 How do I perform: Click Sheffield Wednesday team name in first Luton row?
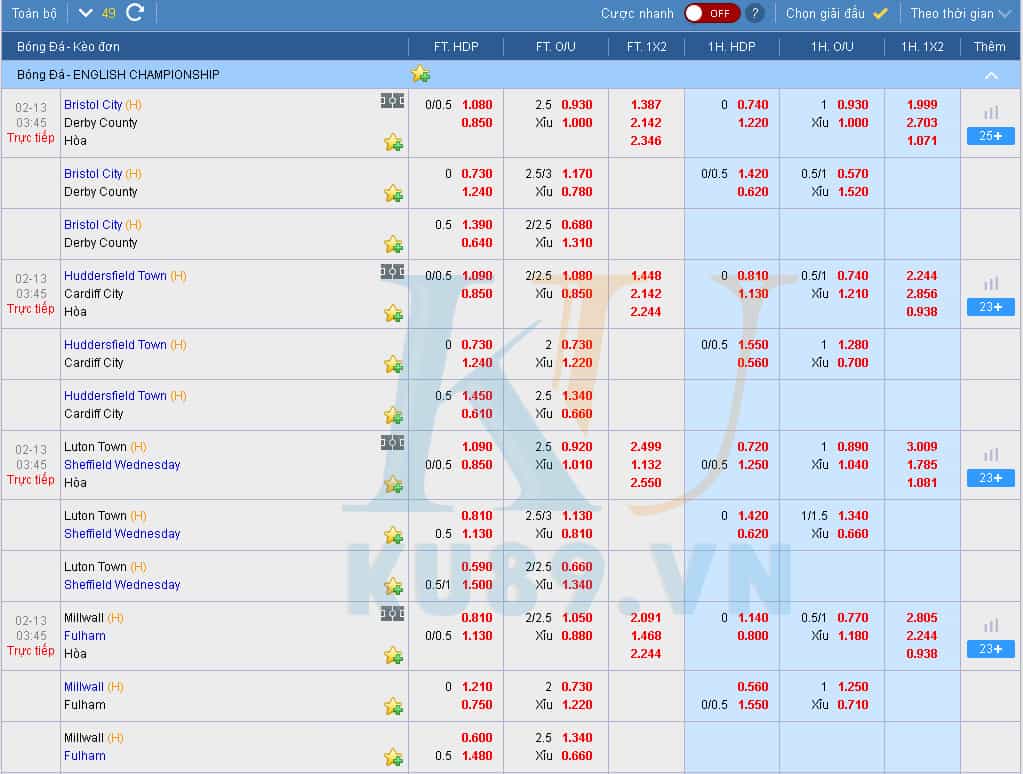[122, 465]
